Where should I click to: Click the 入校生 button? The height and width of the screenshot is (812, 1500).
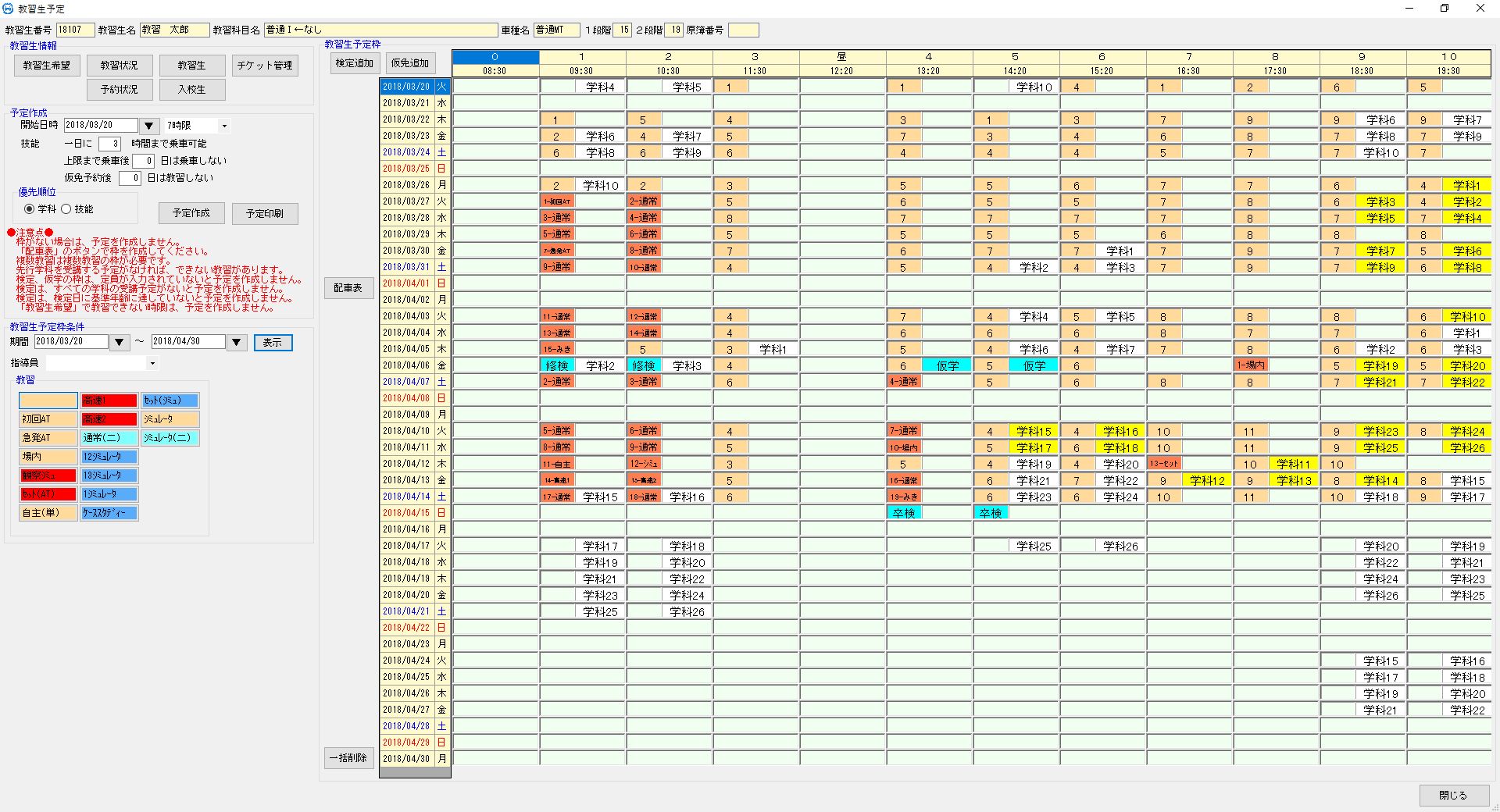click(192, 90)
